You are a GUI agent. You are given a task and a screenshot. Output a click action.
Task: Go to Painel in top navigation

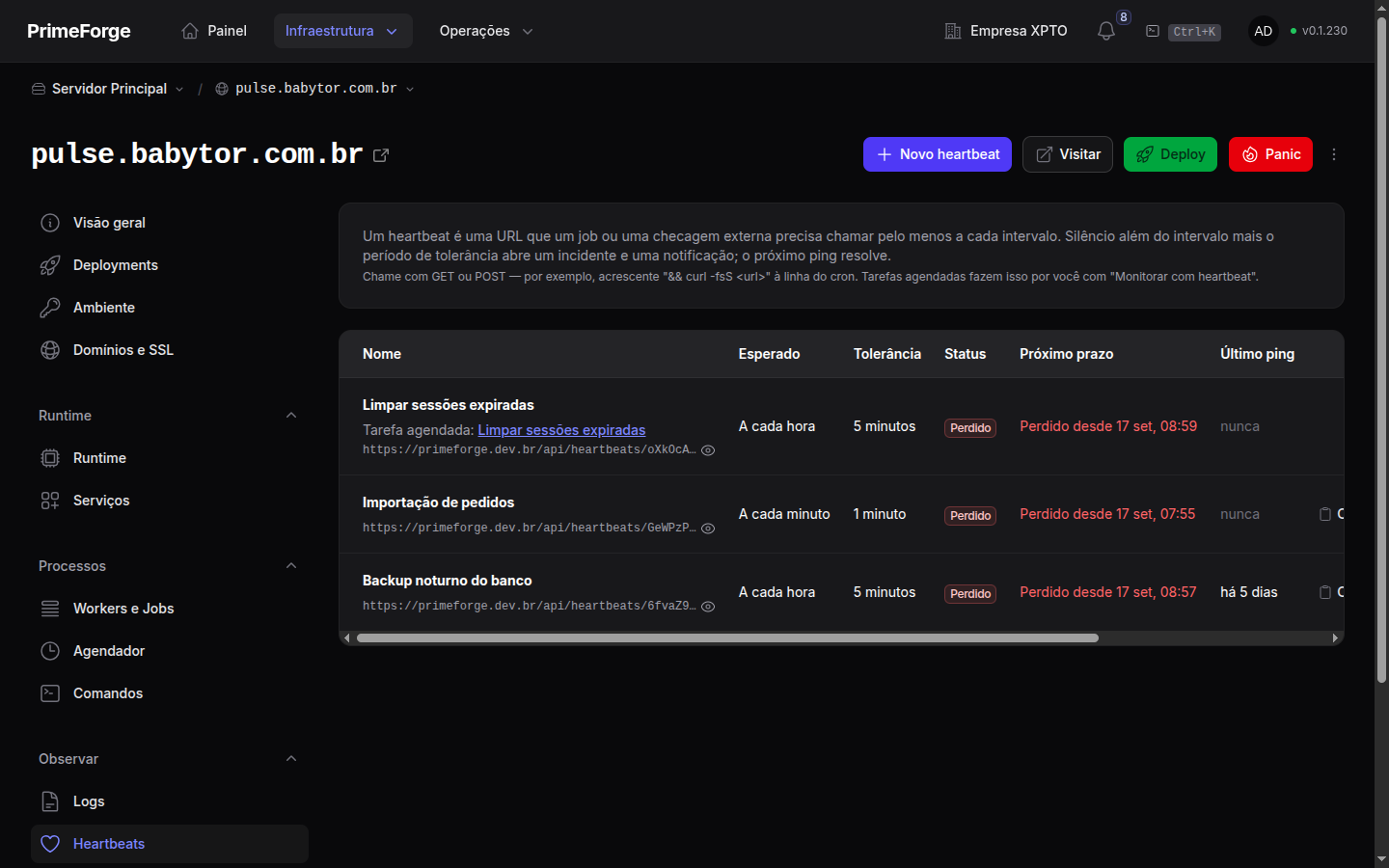(214, 31)
